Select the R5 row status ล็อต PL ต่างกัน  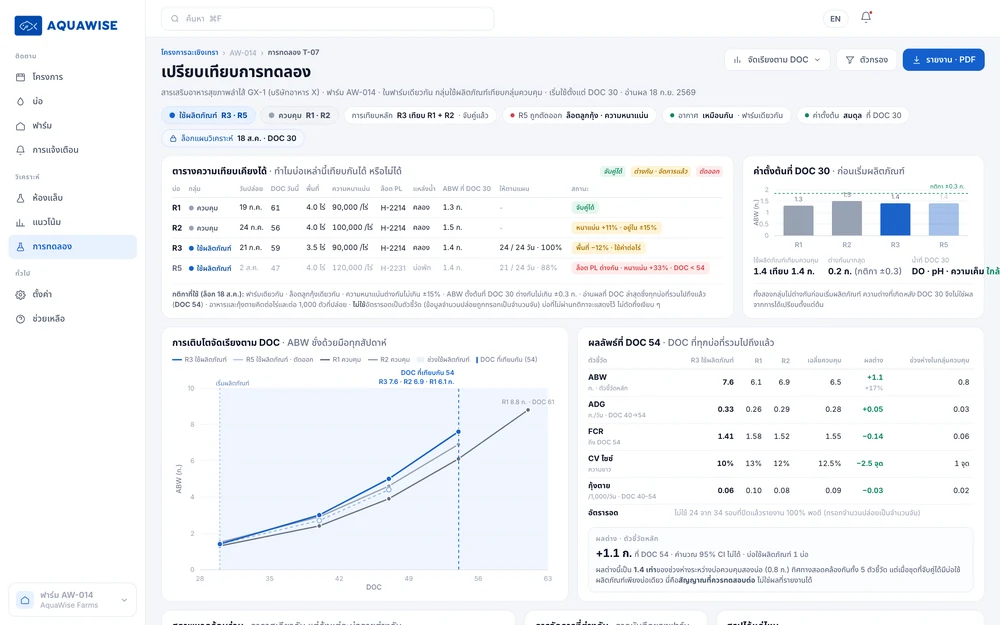tap(640, 268)
